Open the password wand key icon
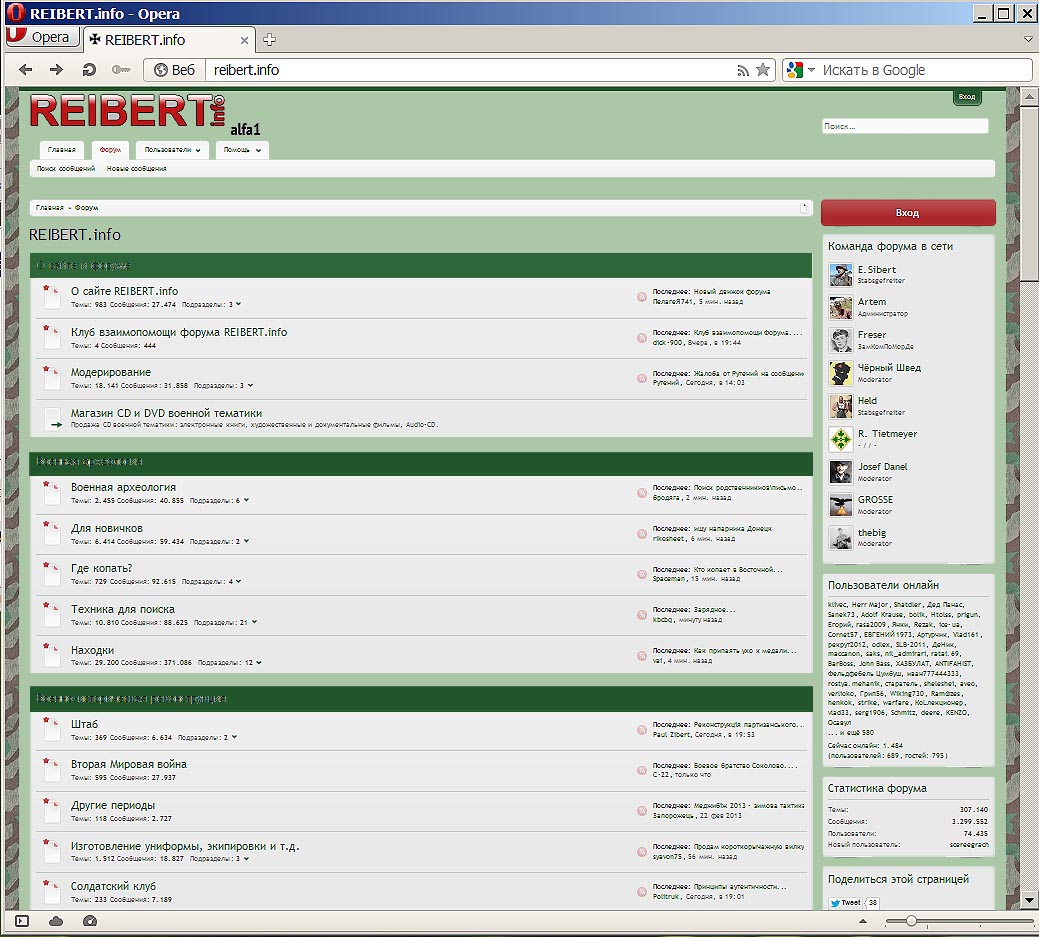The height and width of the screenshot is (937, 1039). (x=121, y=70)
